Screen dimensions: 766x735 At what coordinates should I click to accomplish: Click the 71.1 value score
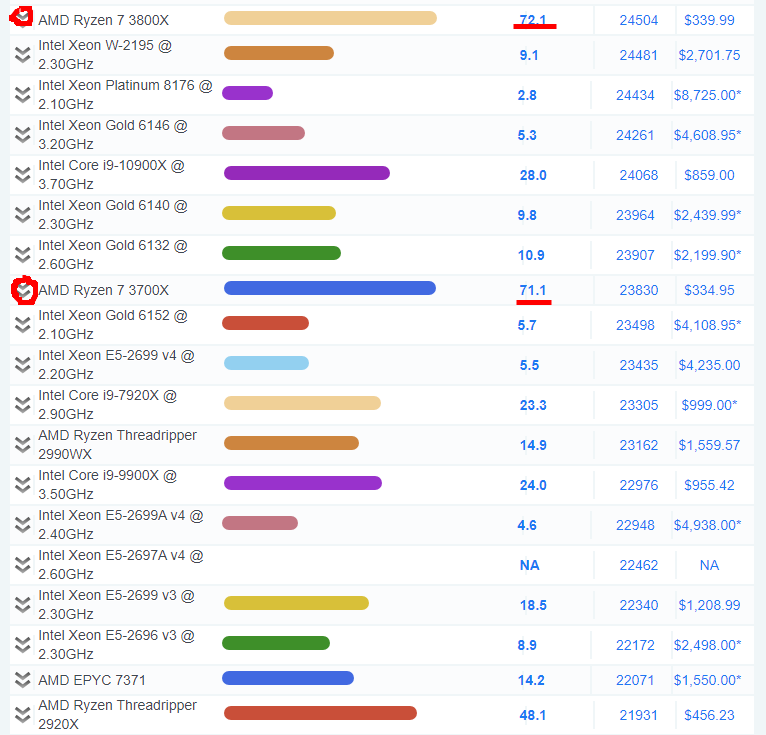click(533, 290)
